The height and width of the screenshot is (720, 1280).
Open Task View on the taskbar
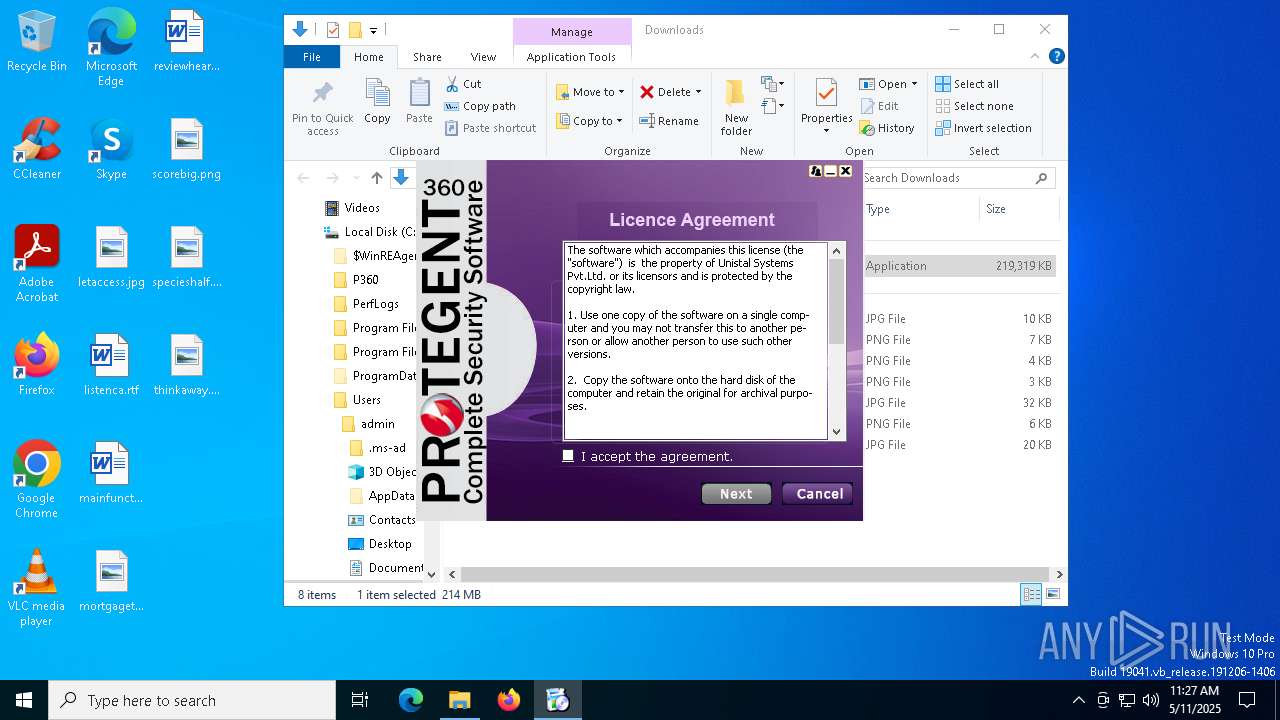(360, 700)
